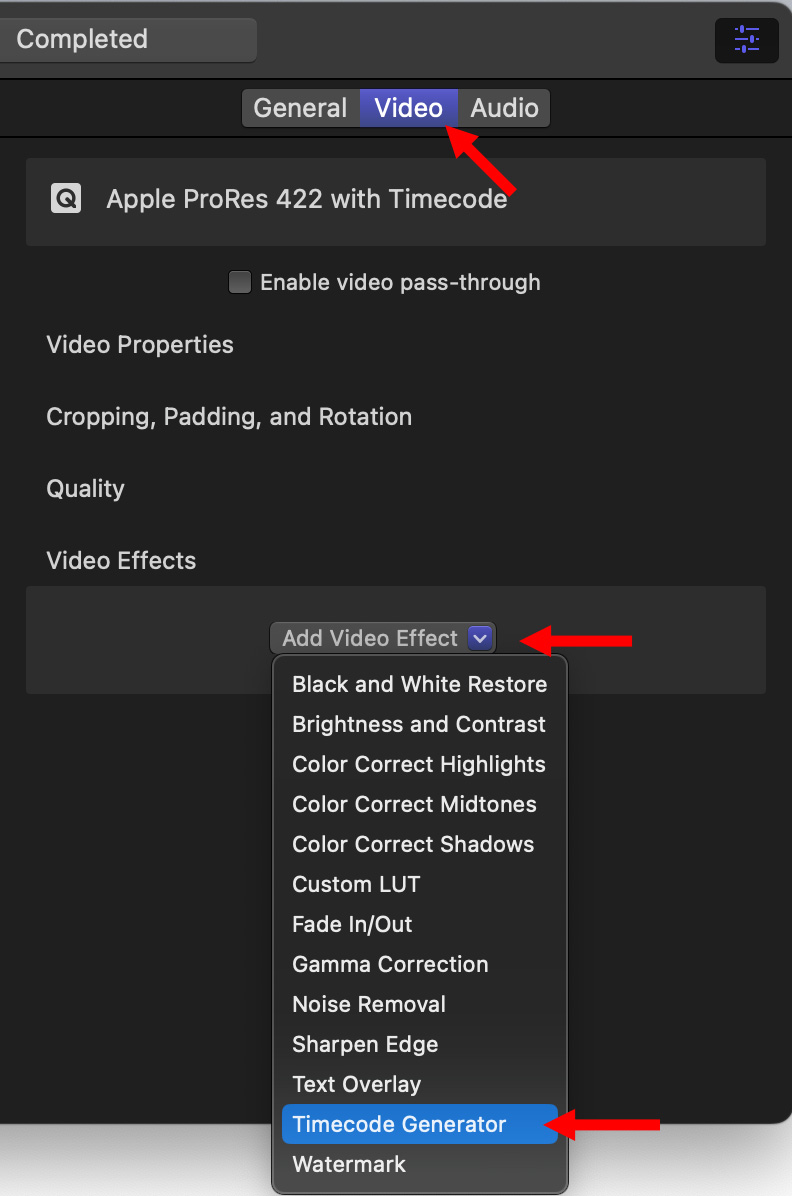Pick Black and White Restore effect

[x=419, y=684]
